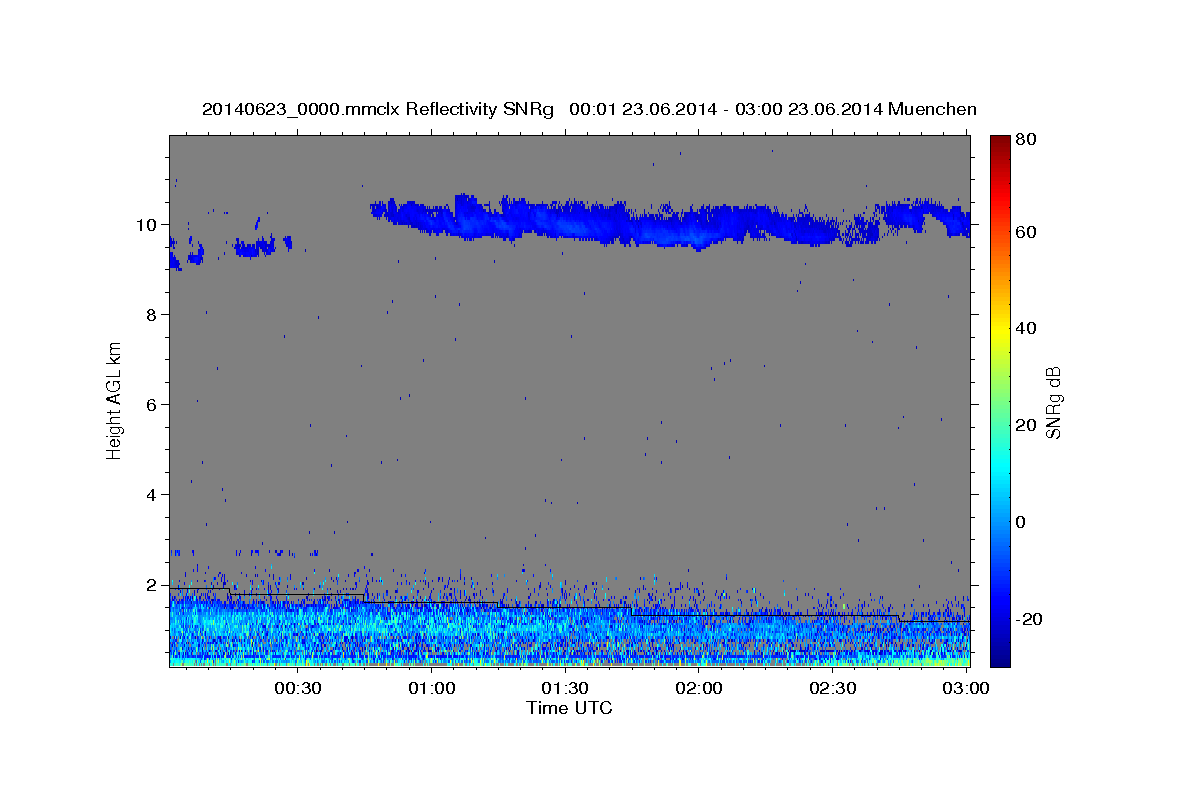Click the colorbar value 60

point(1025,232)
